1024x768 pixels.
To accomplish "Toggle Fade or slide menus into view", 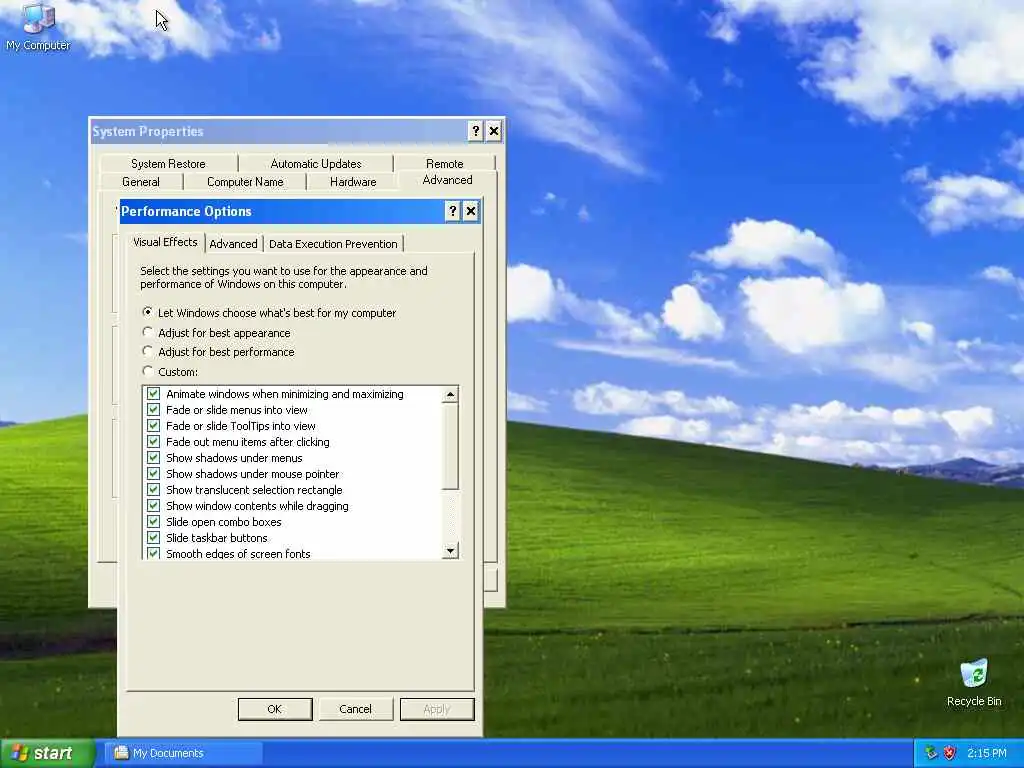I will [x=153, y=409].
